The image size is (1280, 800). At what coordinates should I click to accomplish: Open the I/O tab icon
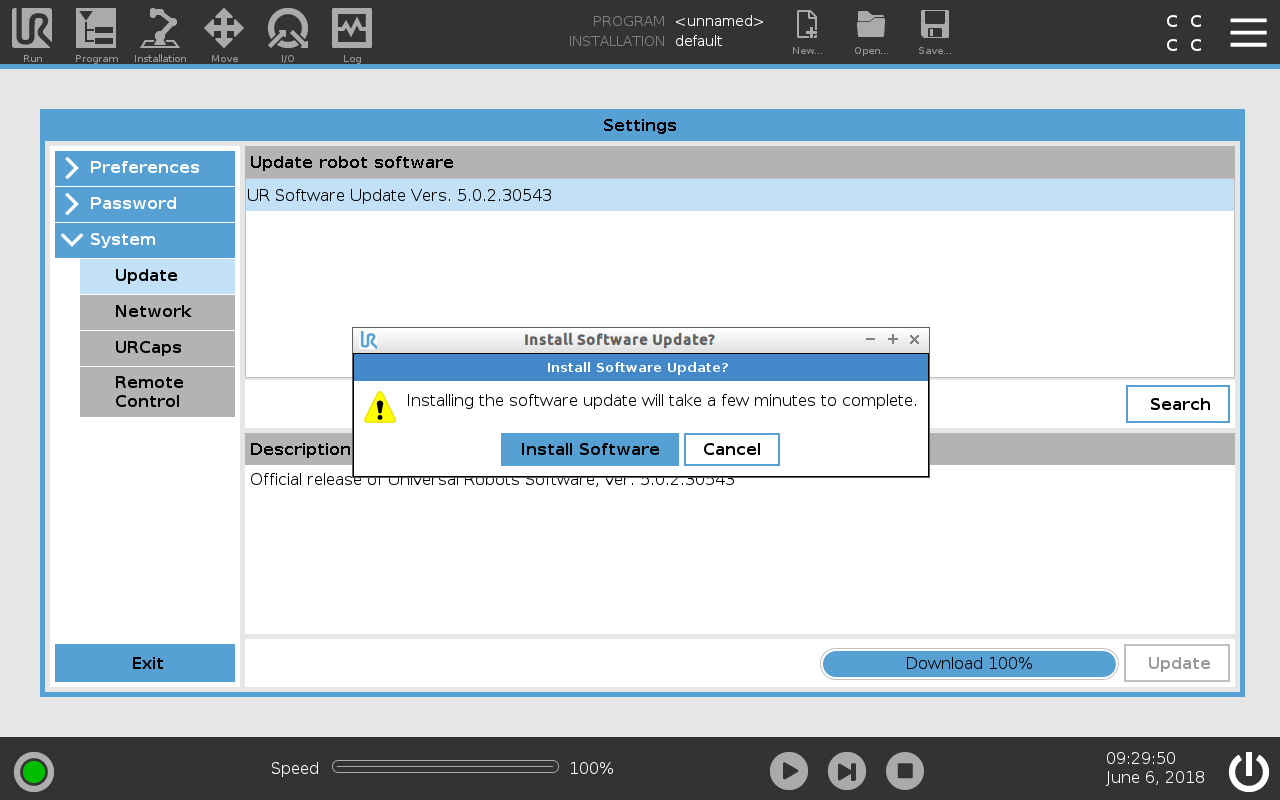click(288, 30)
